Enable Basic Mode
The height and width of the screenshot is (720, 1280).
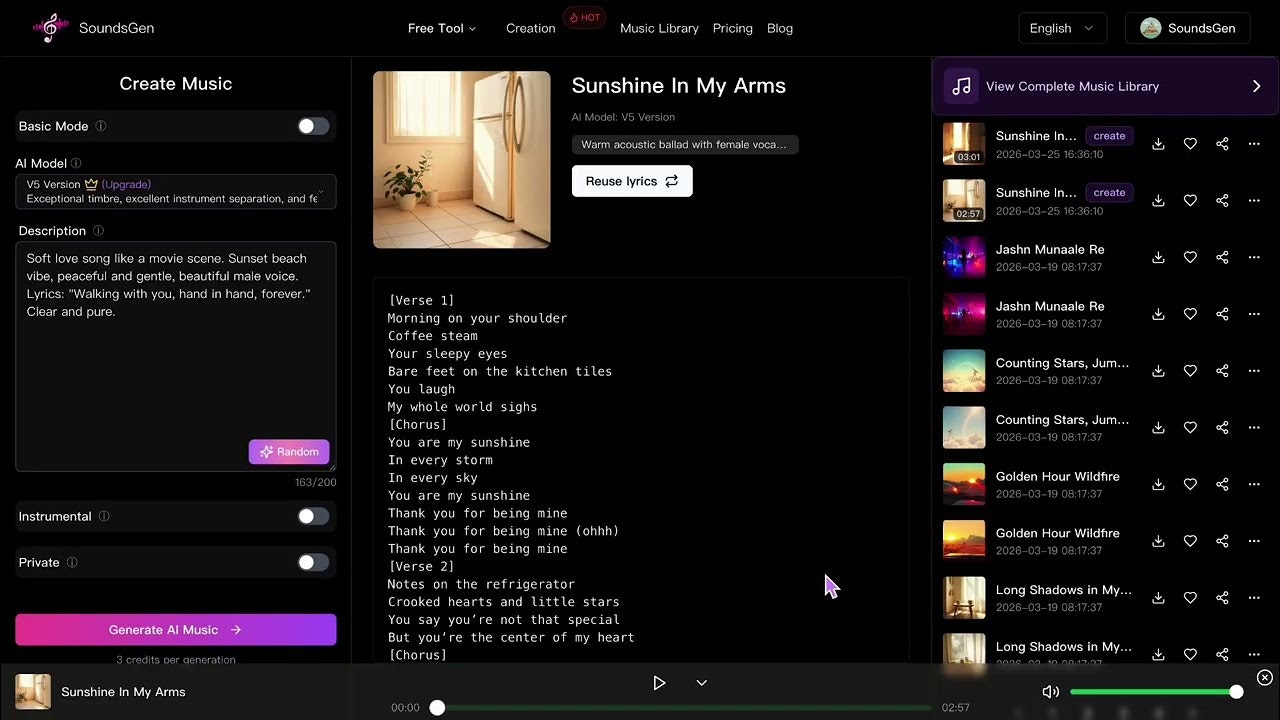(313, 126)
